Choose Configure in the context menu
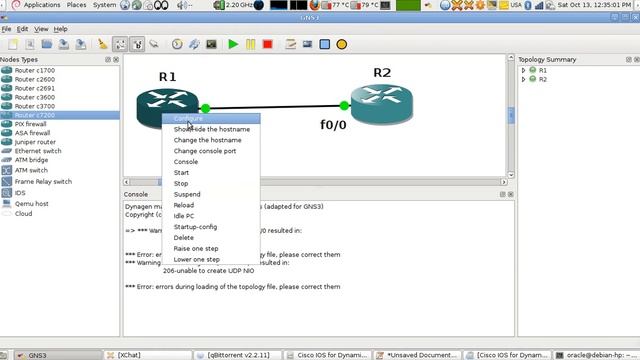The image size is (640, 360). [211, 118]
